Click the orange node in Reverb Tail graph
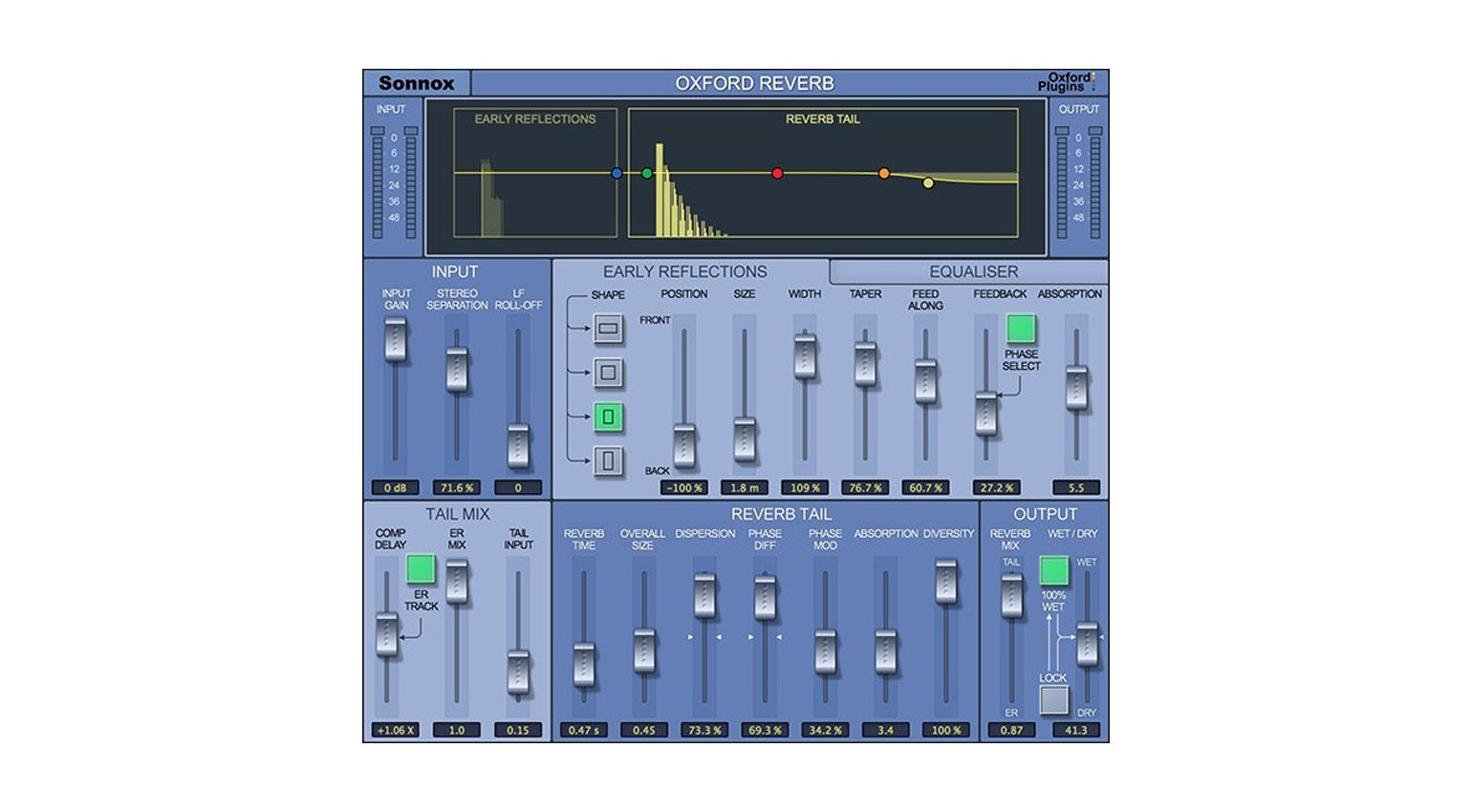Image resolution: width=1472 pixels, height=812 pixels. [884, 174]
